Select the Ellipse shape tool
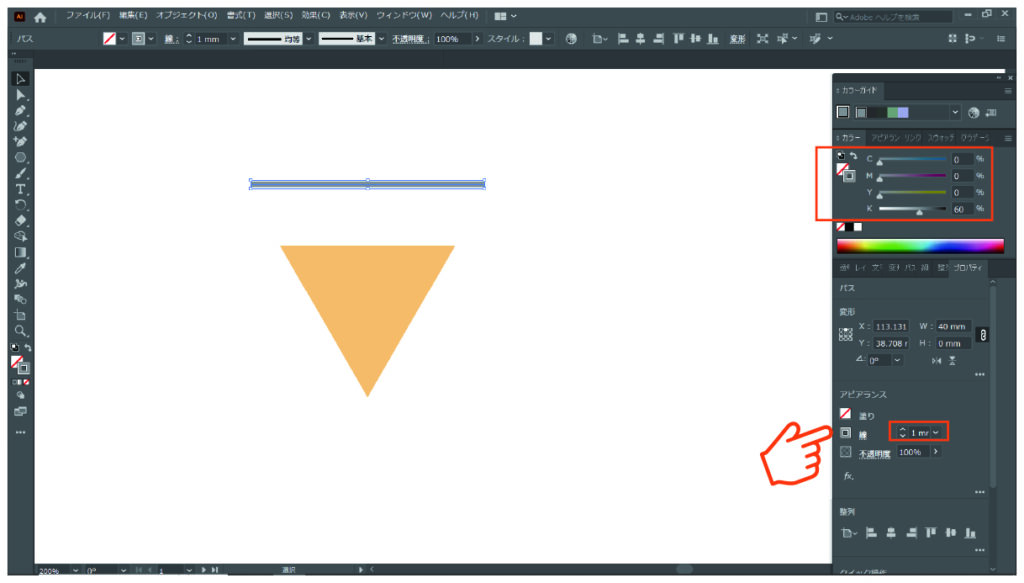1024x583 pixels. [x=20, y=158]
